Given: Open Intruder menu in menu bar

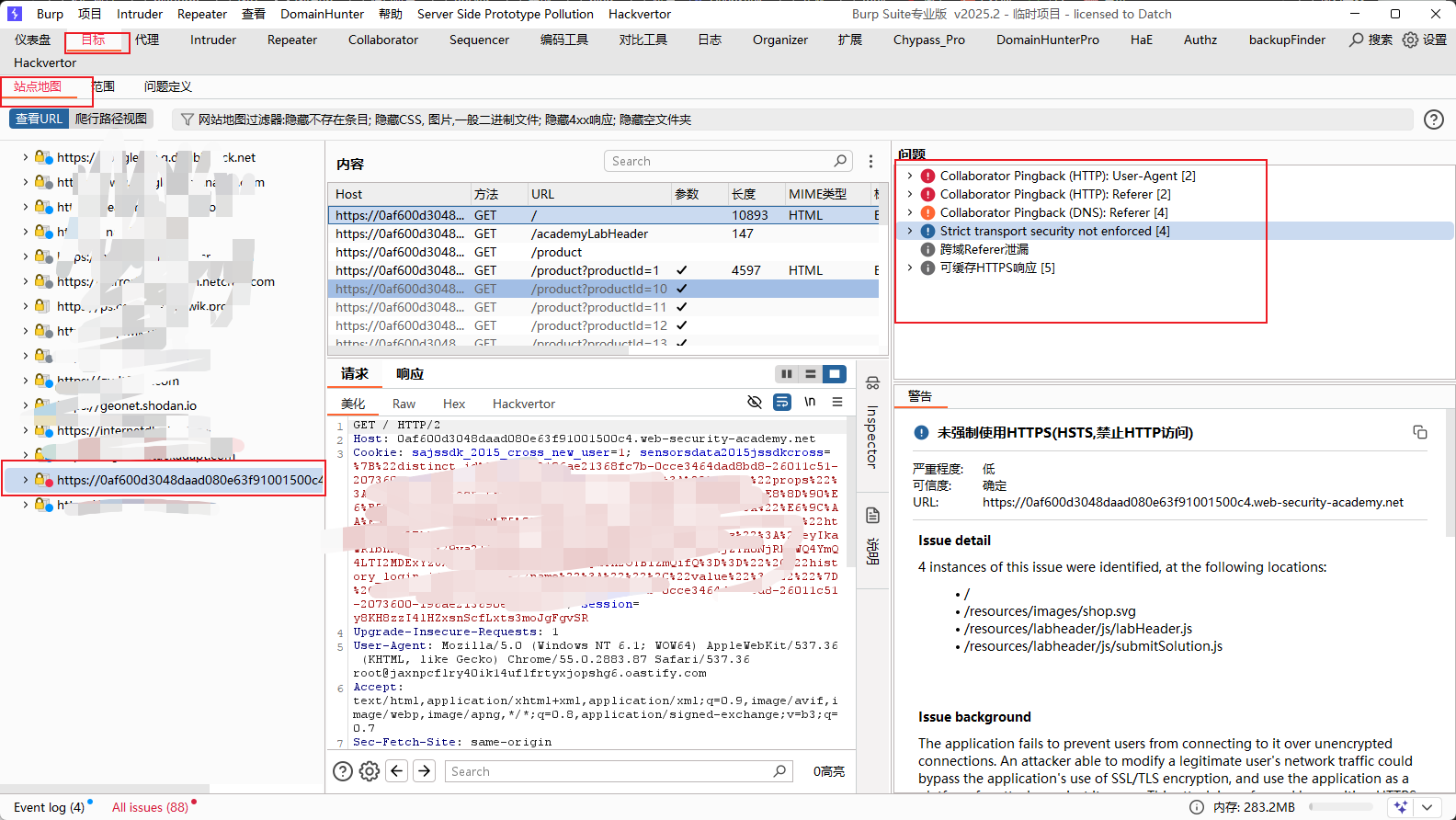Looking at the screenshot, I should tap(140, 14).
